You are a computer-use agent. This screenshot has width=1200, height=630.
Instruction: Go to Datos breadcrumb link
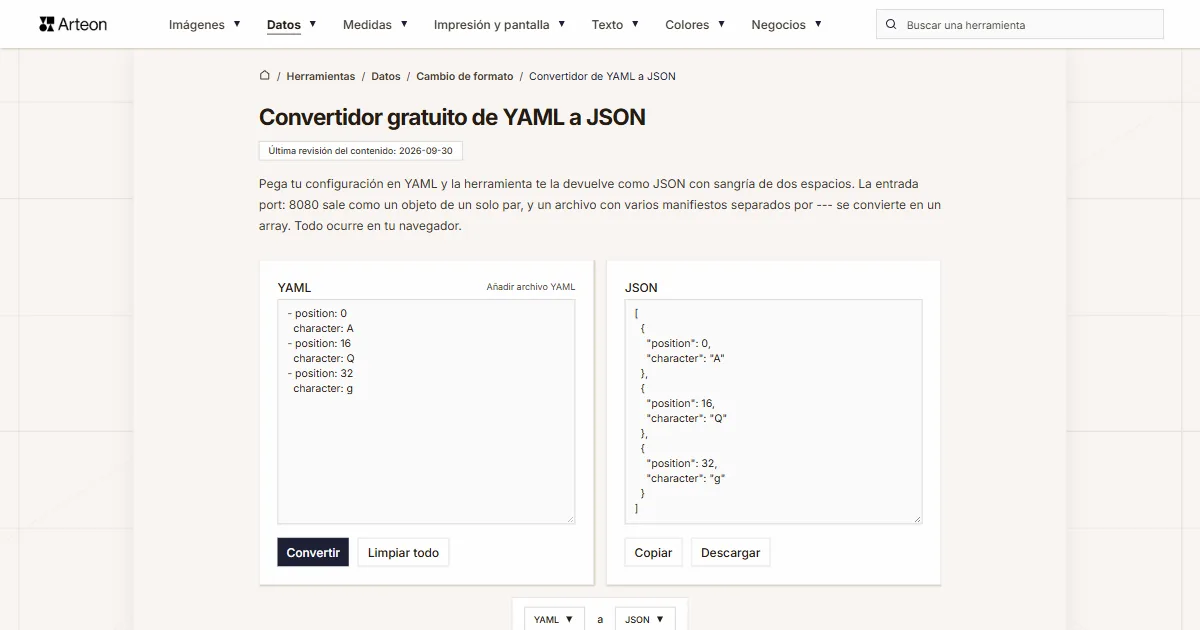point(385,76)
